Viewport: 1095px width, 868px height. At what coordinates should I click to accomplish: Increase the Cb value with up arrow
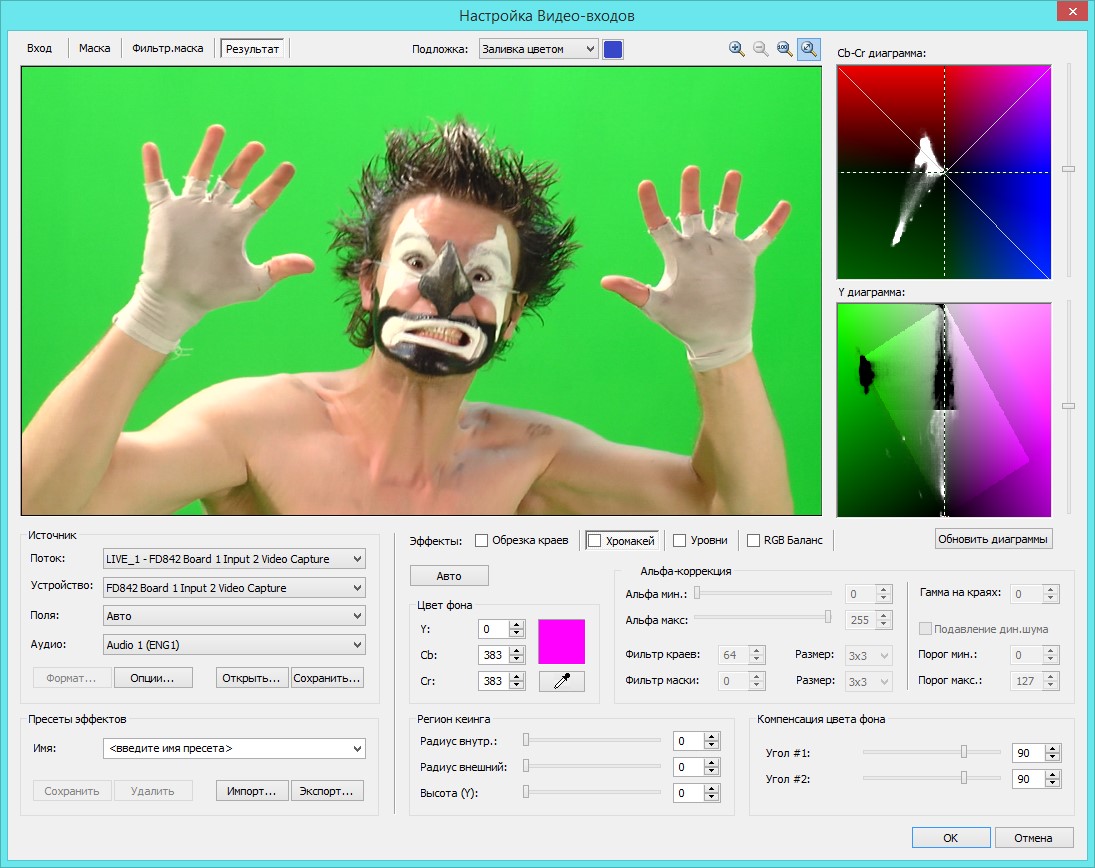(517, 651)
